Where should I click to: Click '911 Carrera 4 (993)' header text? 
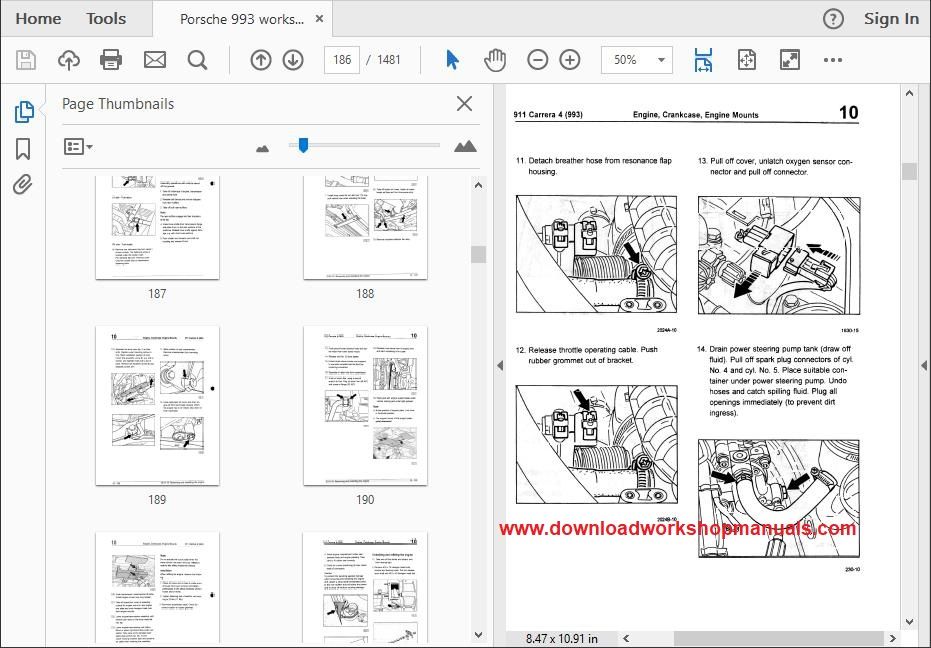pos(548,115)
